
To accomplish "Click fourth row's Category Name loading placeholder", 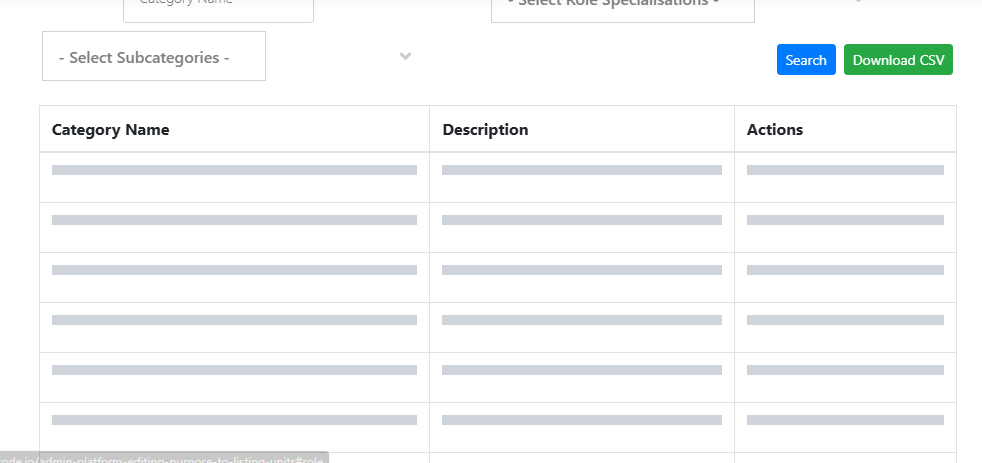I will coord(234,320).
